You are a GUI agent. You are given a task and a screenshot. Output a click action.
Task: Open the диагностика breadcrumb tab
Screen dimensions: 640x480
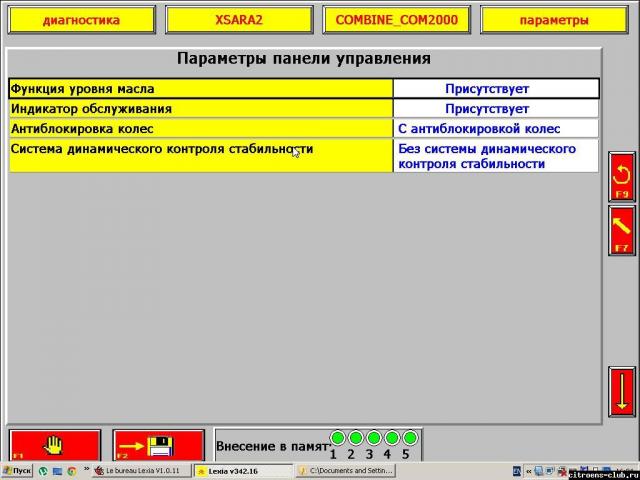82,20
